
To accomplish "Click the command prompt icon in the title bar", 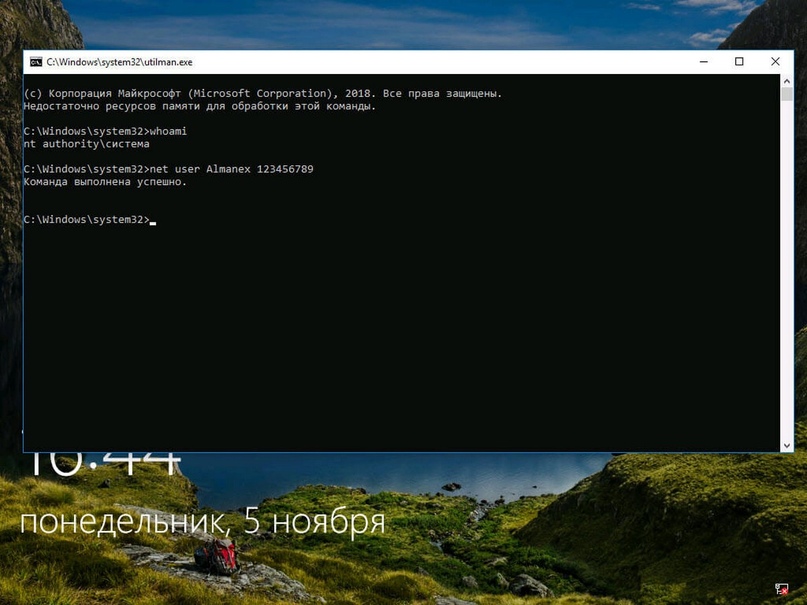I will [36, 62].
